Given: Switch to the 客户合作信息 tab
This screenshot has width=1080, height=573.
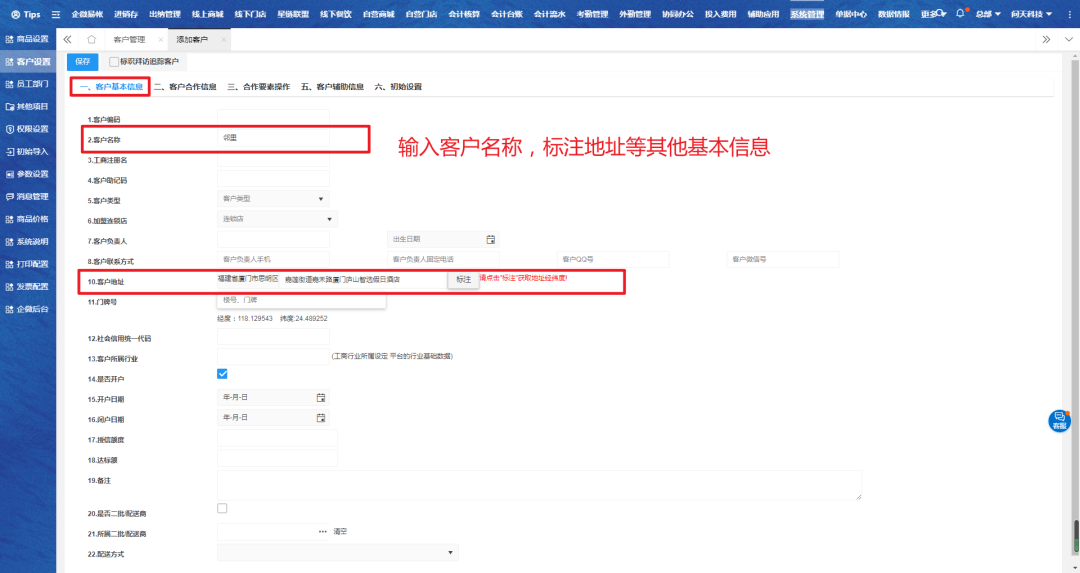Looking at the screenshot, I should [x=185, y=87].
